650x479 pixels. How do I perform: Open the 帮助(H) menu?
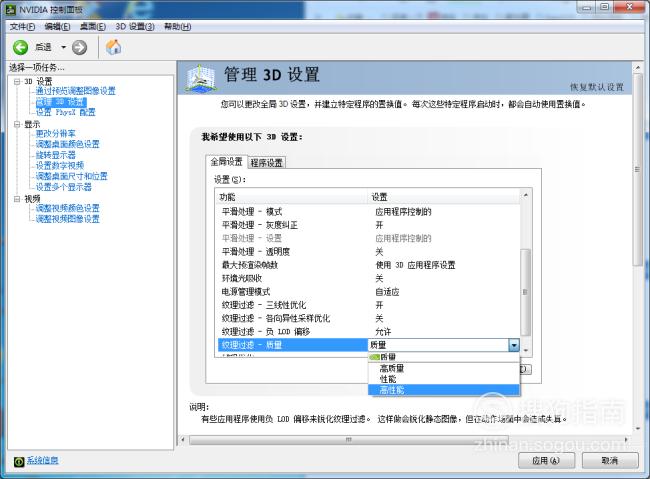point(177,27)
